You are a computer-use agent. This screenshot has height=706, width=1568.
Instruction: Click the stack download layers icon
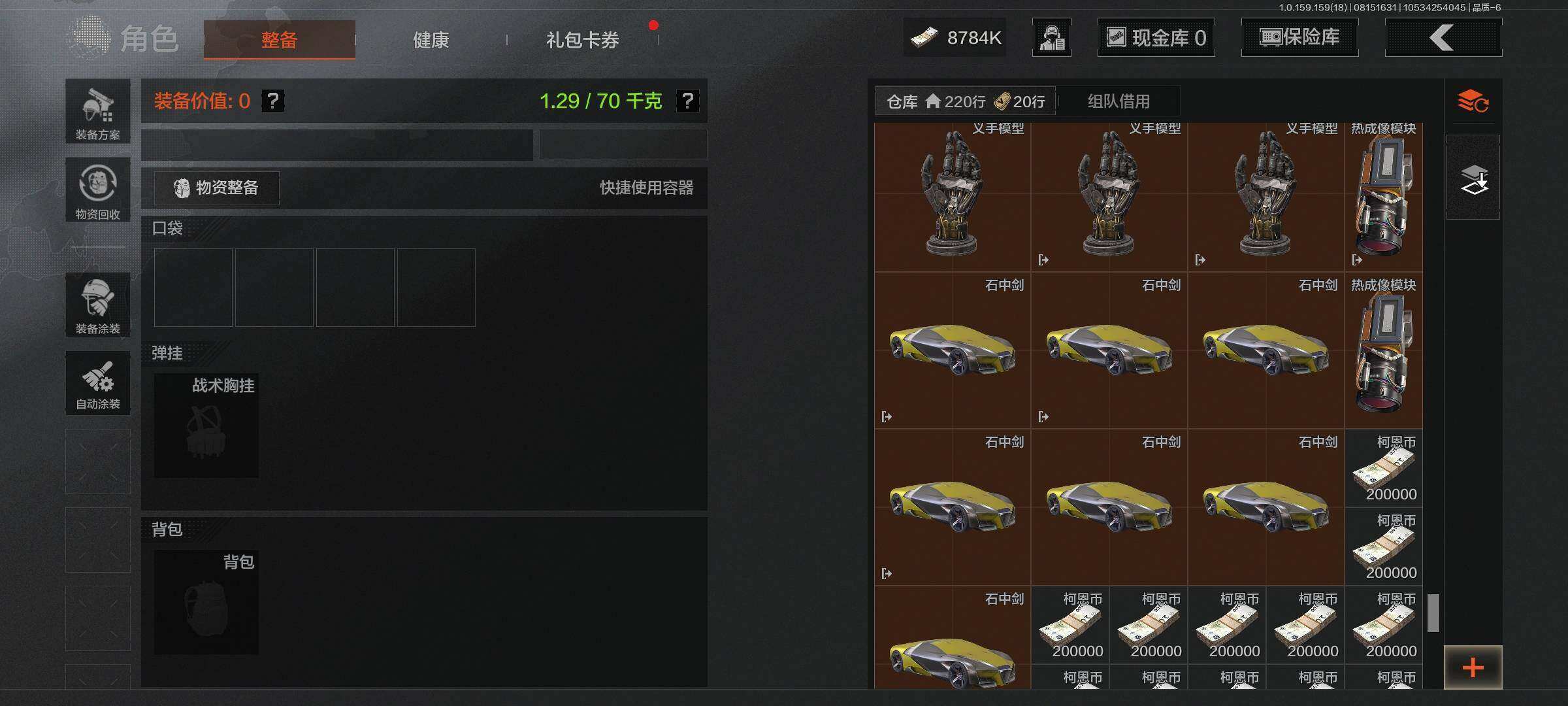[x=1473, y=177]
